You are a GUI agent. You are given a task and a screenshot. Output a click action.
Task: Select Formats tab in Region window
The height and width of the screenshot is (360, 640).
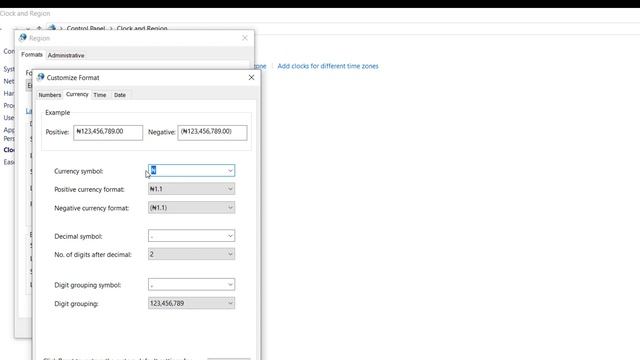tap(32, 54)
